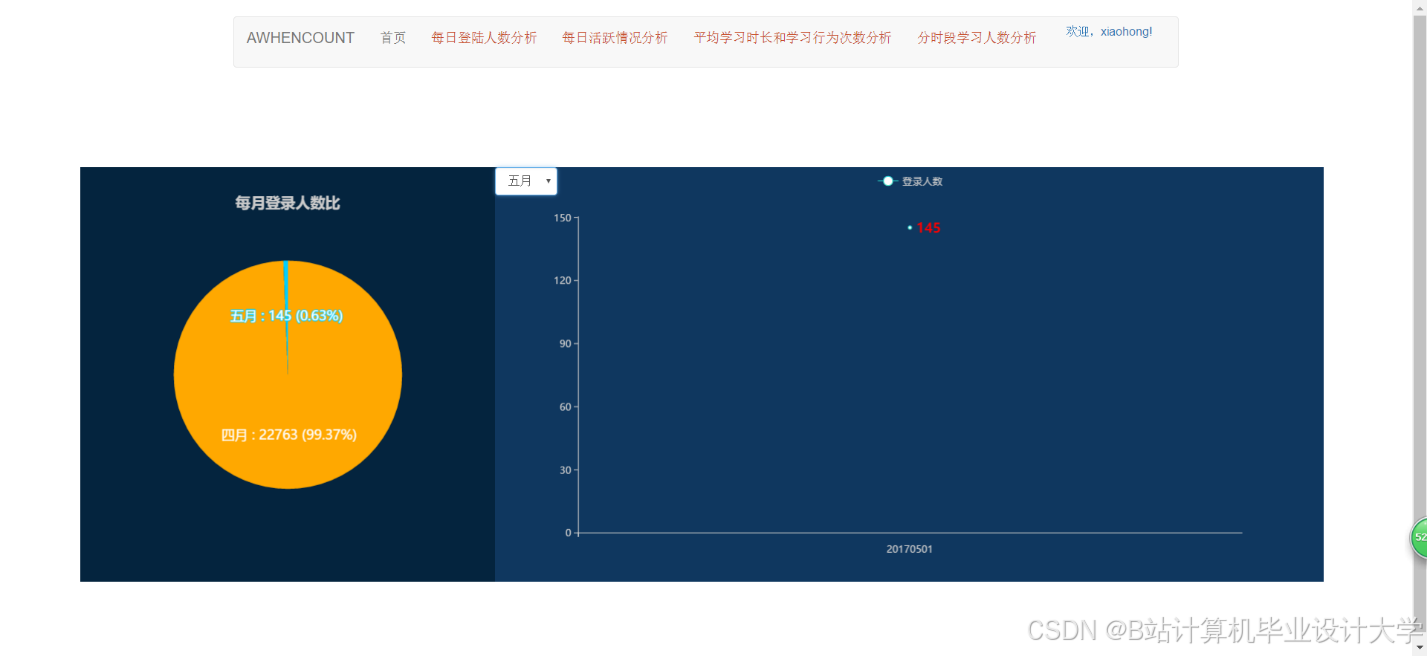1427x656 pixels.
Task: Click the 每月登录人数比 pie chart title
Action: click(x=287, y=202)
